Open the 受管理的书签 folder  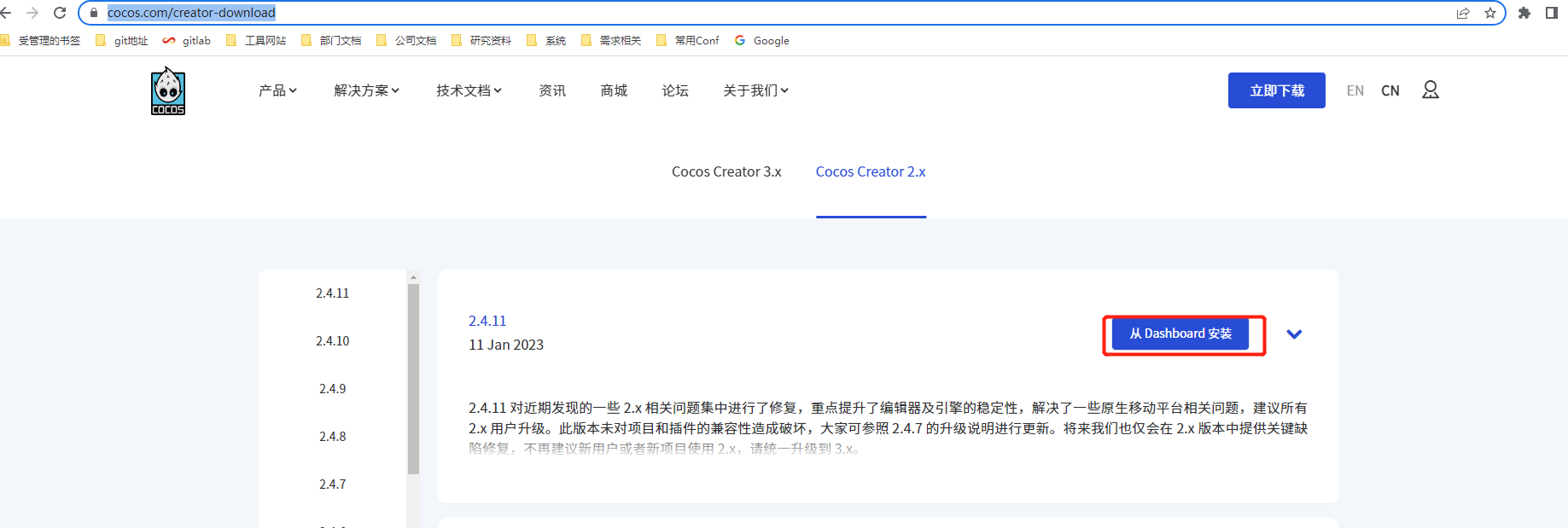(41, 40)
